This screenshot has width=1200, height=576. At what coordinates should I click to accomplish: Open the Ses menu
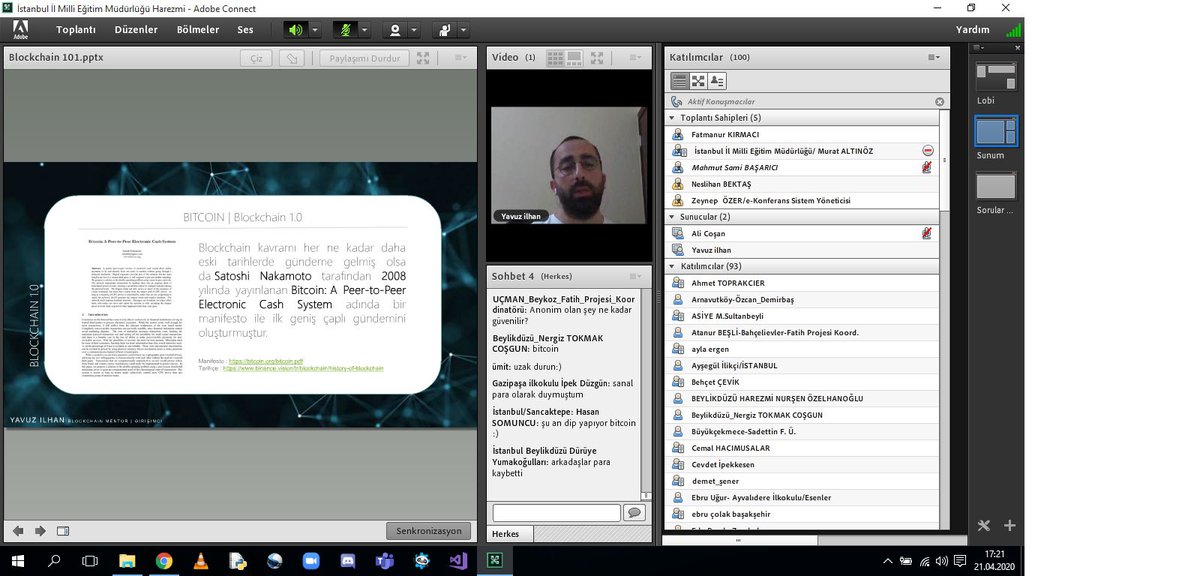pos(245,30)
